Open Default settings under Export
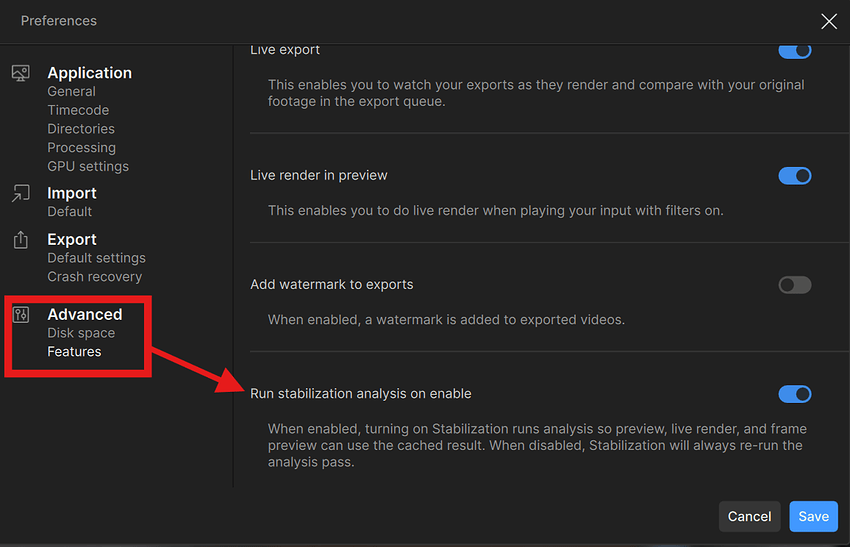Image resolution: width=850 pixels, height=547 pixels. [96, 258]
